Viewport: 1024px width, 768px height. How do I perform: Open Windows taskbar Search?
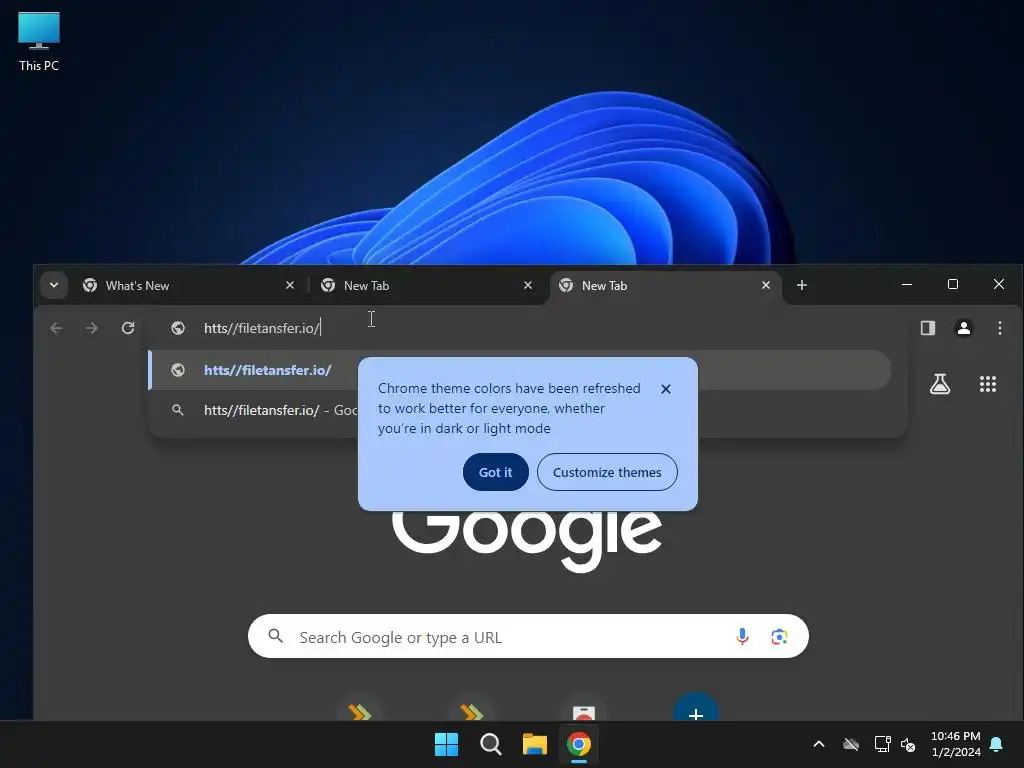[490, 744]
